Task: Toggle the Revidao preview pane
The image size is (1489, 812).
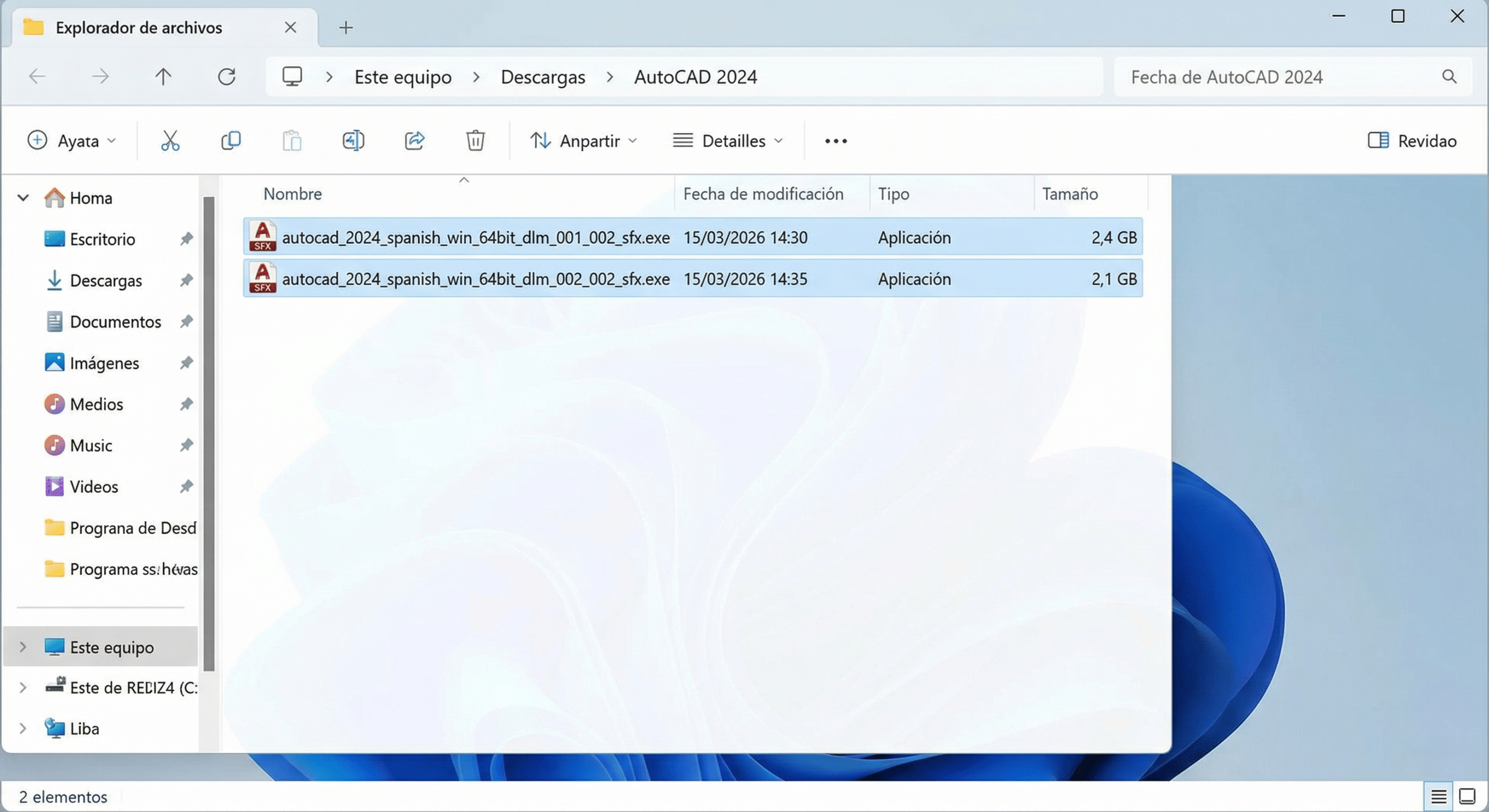Action: click(x=1412, y=140)
